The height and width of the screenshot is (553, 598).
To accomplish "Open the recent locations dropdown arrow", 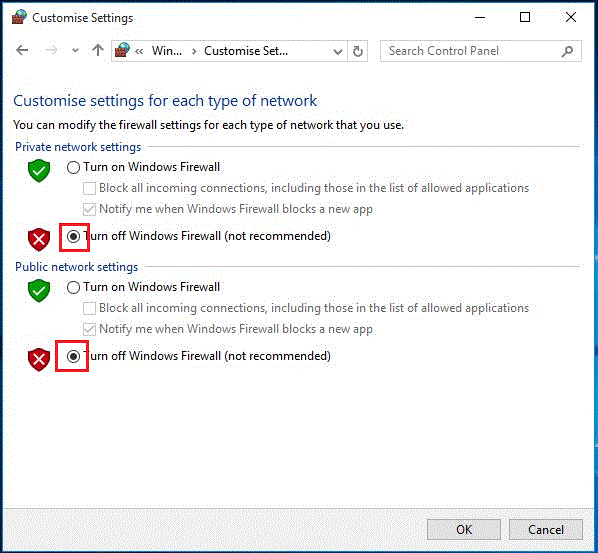I will point(75,50).
